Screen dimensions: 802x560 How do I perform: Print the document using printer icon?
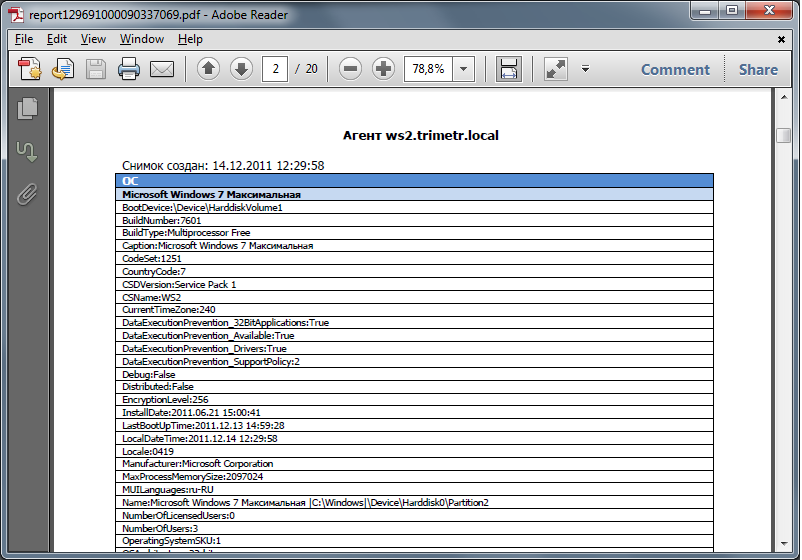point(128,69)
